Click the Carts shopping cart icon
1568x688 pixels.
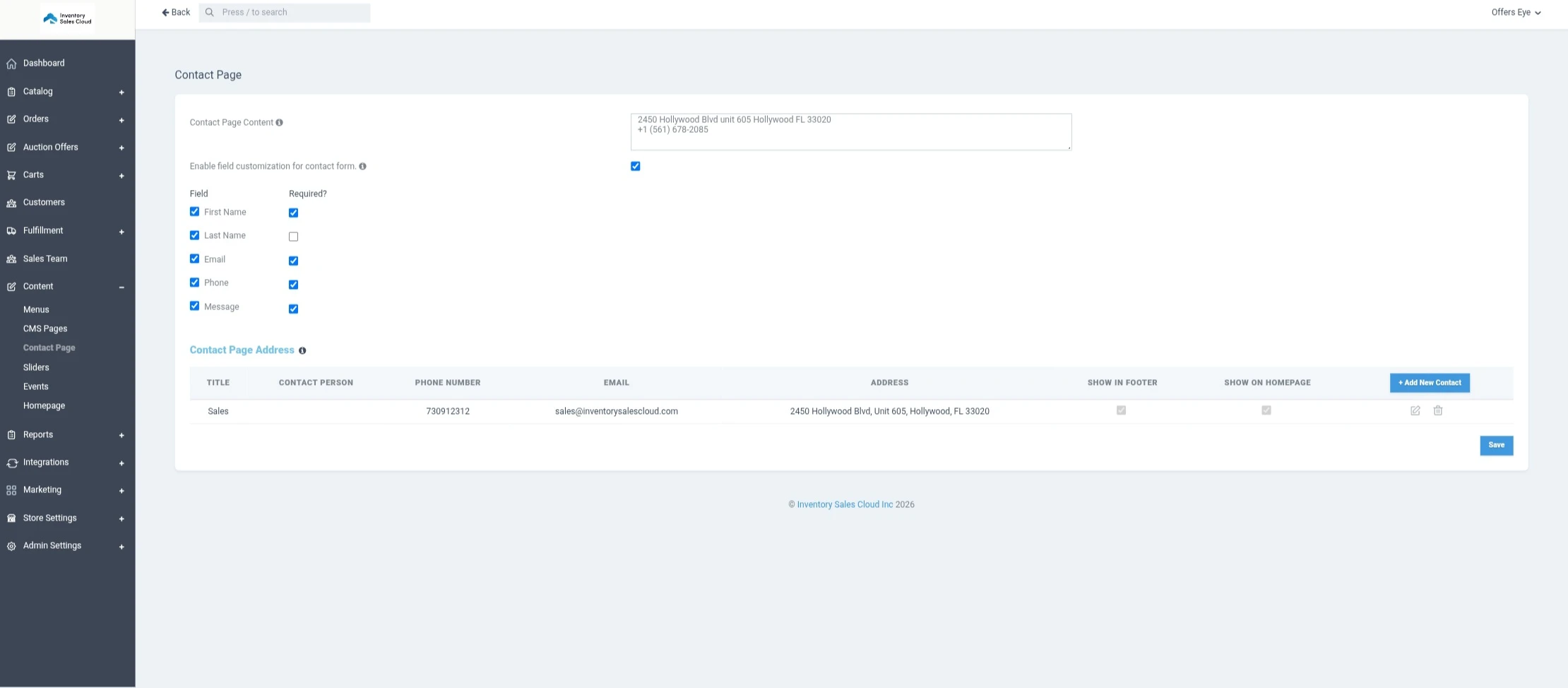pos(11,175)
